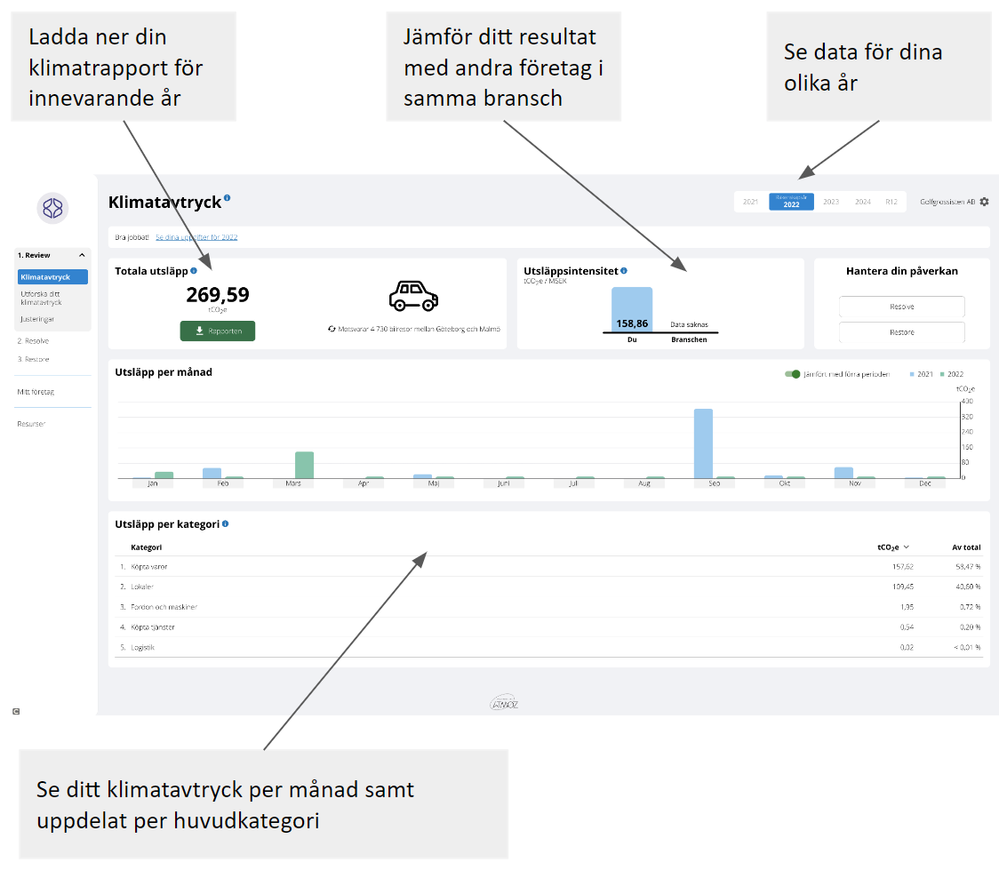Click info icon beside Utsläpp per kategori
Viewport: 999px width, 870px height.
[x=225, y=524]
